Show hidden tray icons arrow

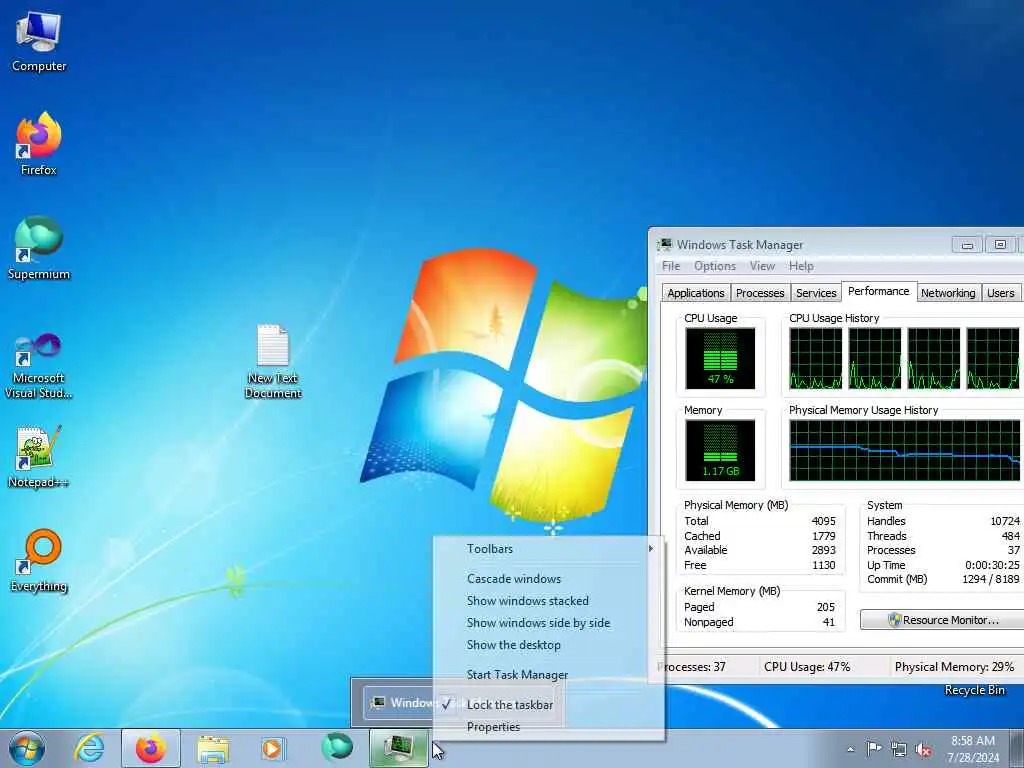pyautogui.click(x=850, y=749)
